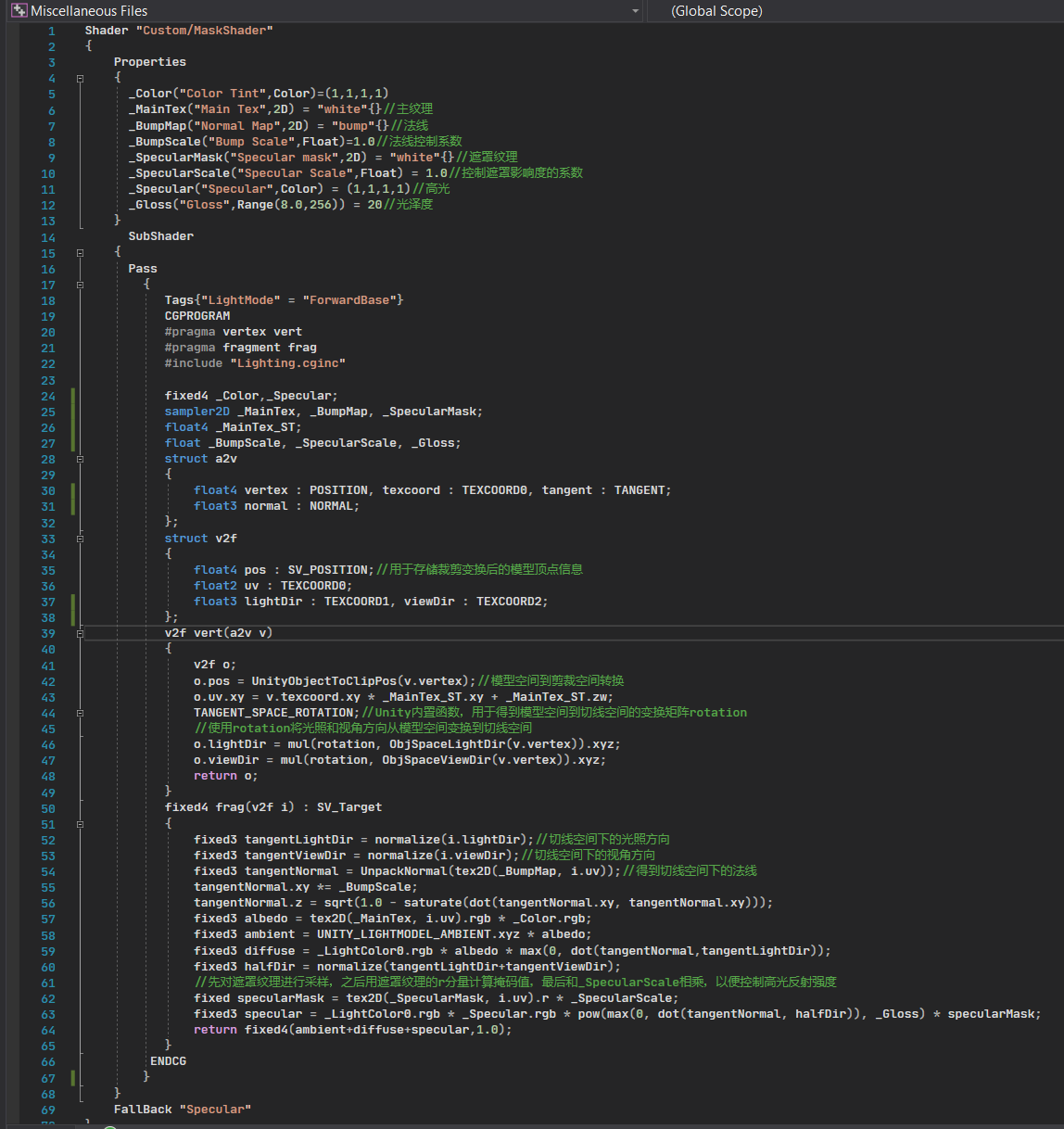This screenshot has height=1129, width=1064.
Task: Click the sampler2D declaration on line 25
Action: coord(323,412)
